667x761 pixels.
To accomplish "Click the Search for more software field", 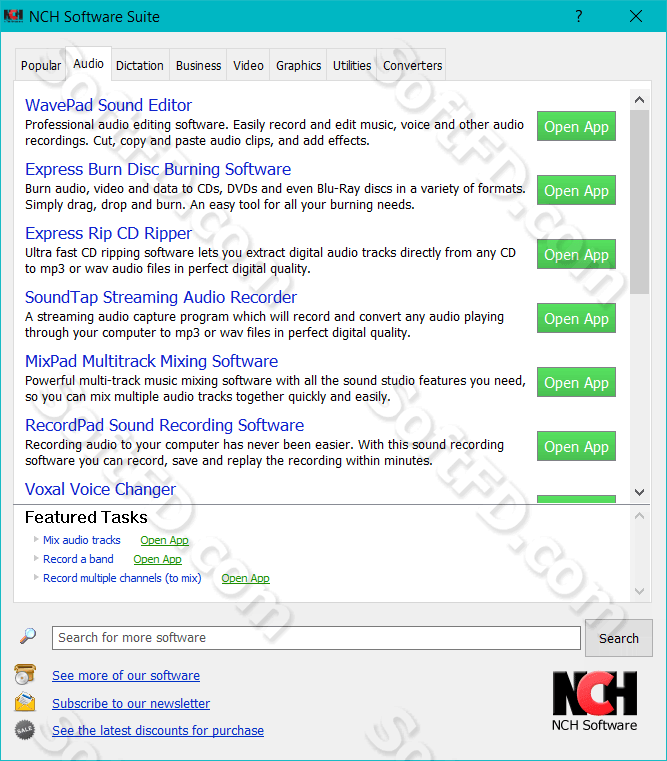I will pyautogui.click(x=316, y=638).
